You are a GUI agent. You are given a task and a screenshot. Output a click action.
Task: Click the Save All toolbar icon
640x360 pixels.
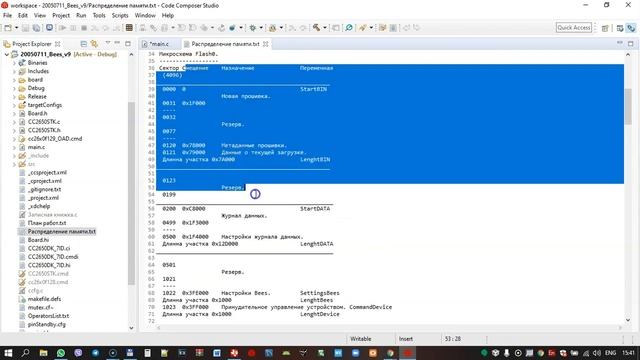pos(36,28)
